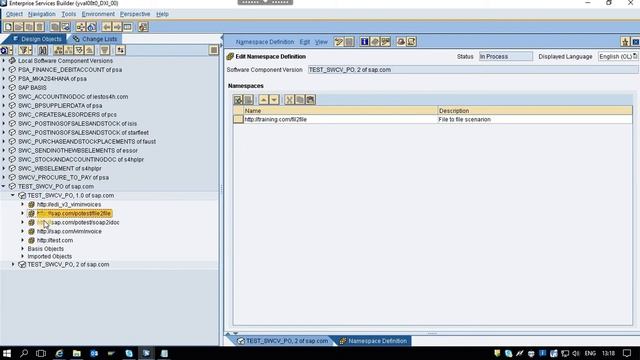Click the Software Component Version field

pyautogui.click(x=473, y=70)
